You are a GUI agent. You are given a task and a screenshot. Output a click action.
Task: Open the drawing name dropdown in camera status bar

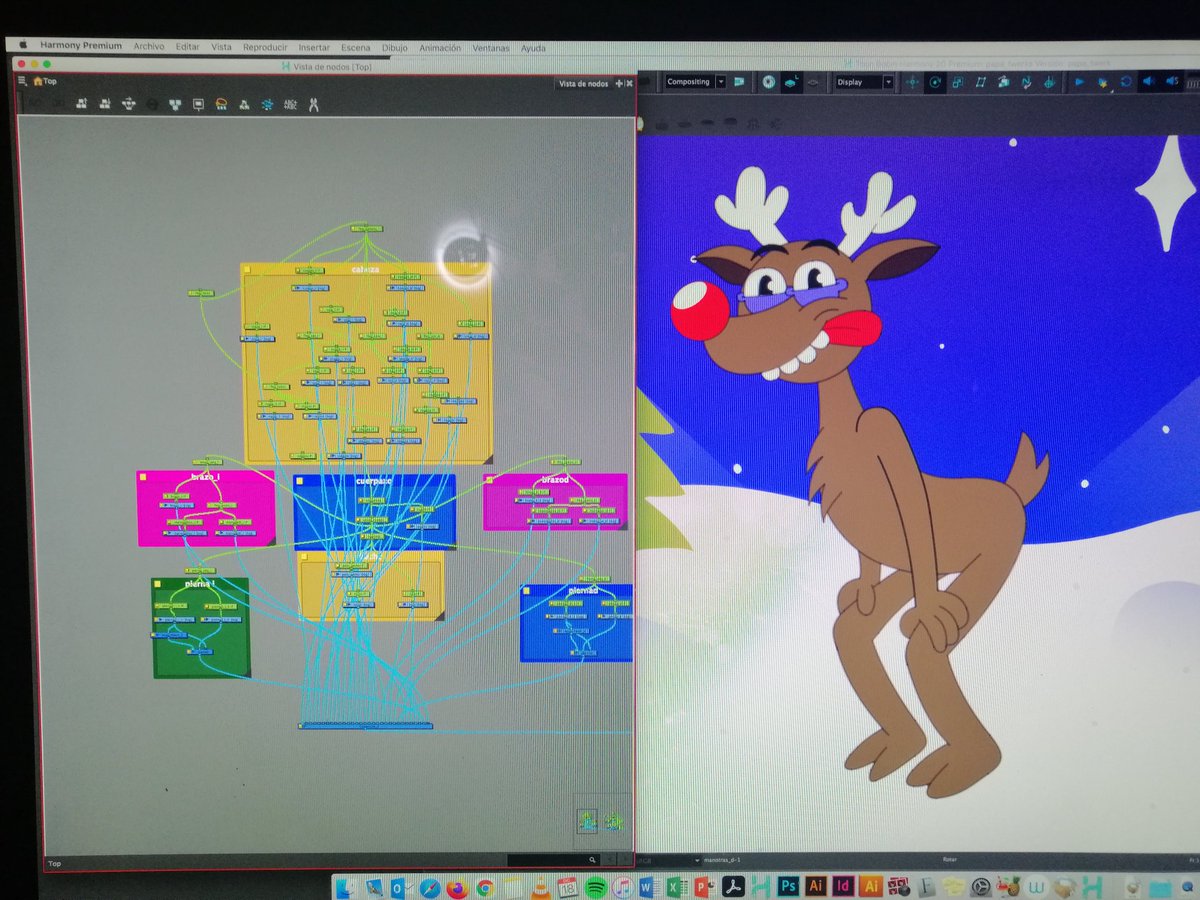[x=697, y=859]
